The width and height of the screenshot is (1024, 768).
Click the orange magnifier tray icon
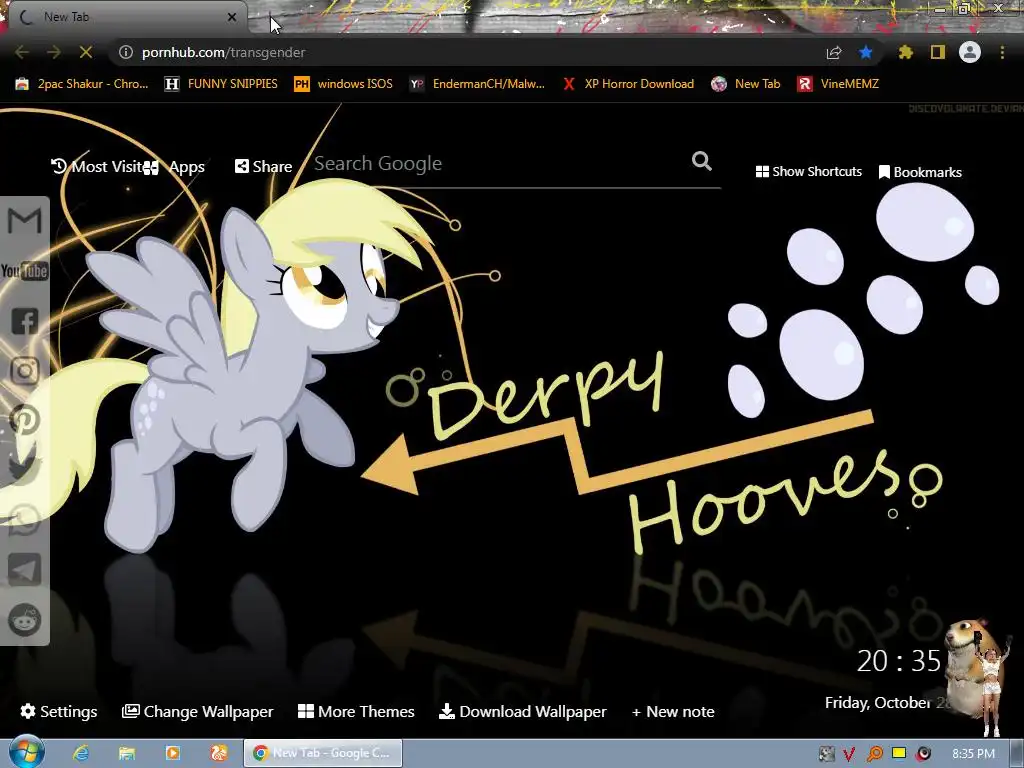click(x=874, y=754)
